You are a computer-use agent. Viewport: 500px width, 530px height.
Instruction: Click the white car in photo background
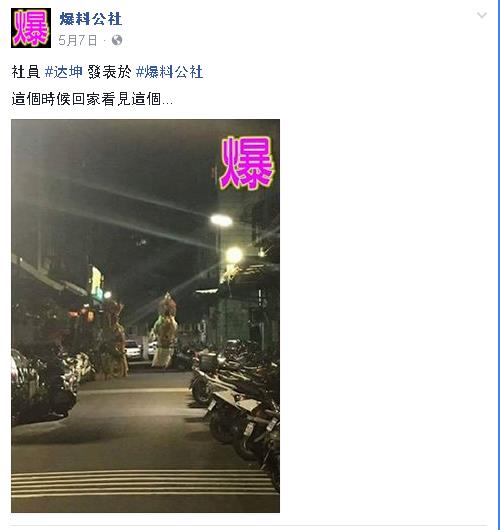coord(133,350)
